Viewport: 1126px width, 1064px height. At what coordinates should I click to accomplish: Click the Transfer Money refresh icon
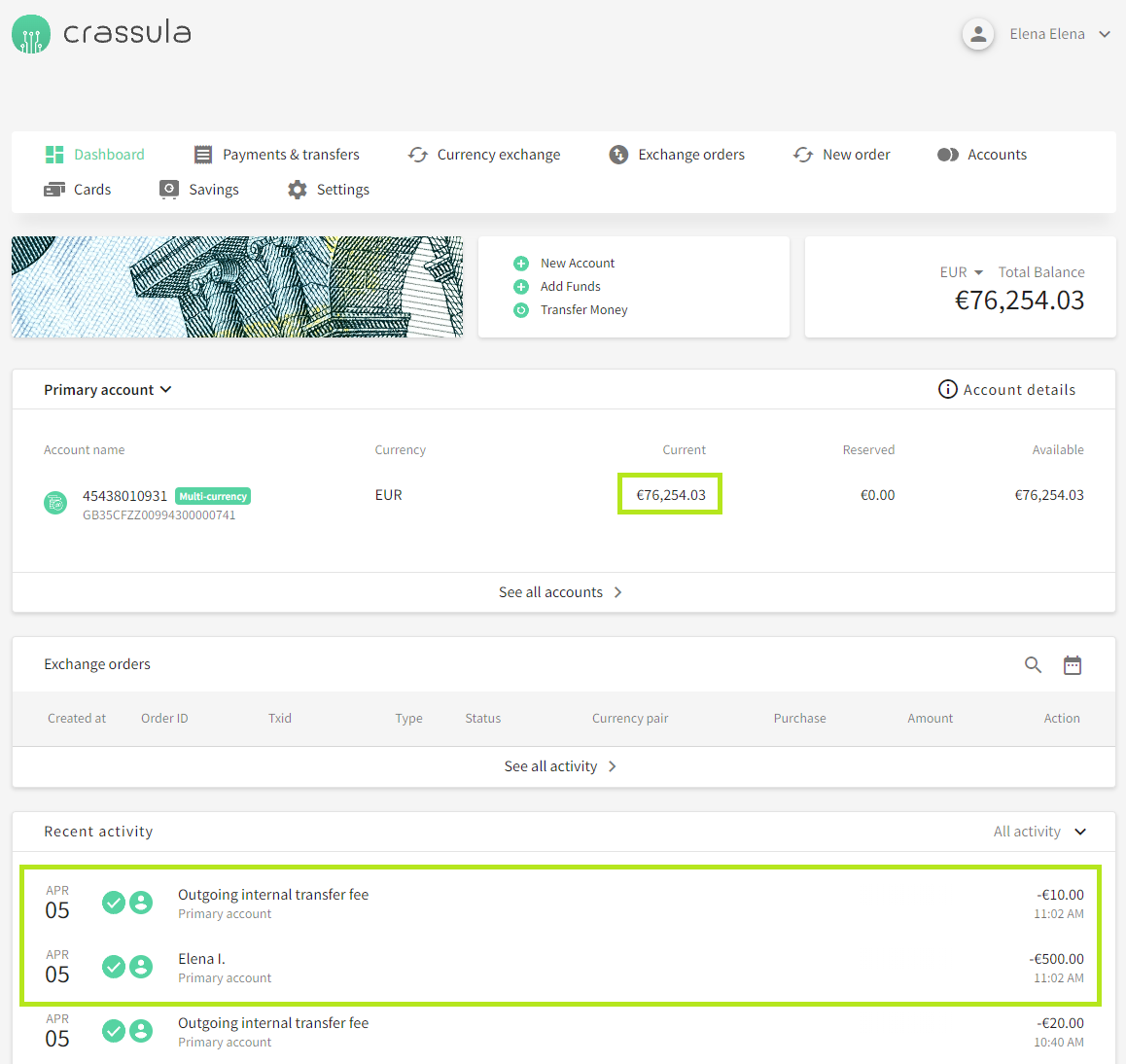coord(521,310)
